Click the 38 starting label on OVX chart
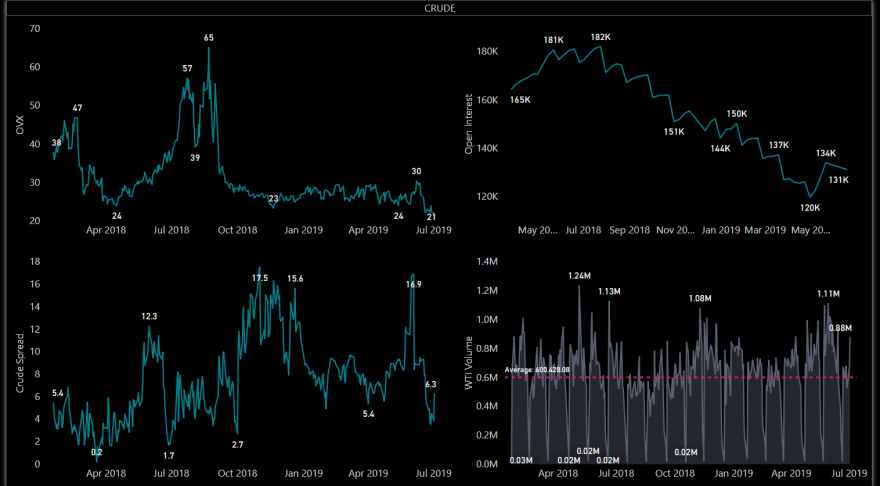The width and height of the screenshot is (880, 486). click(x=57, y=143)
